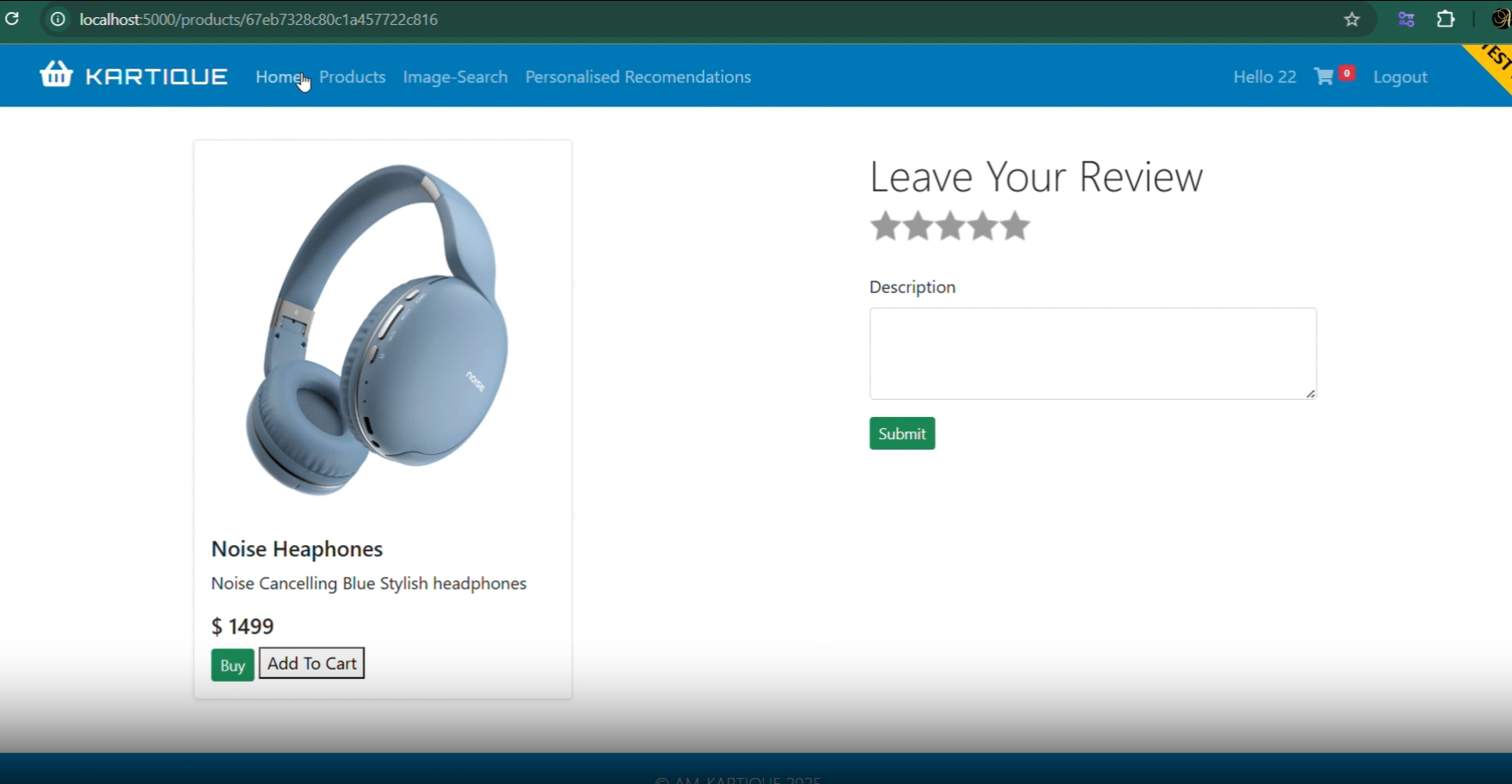The width and height of the screenshot is (1512, 784).
Task: Click the Leave Your Review heading
Action: (1036, 176)
